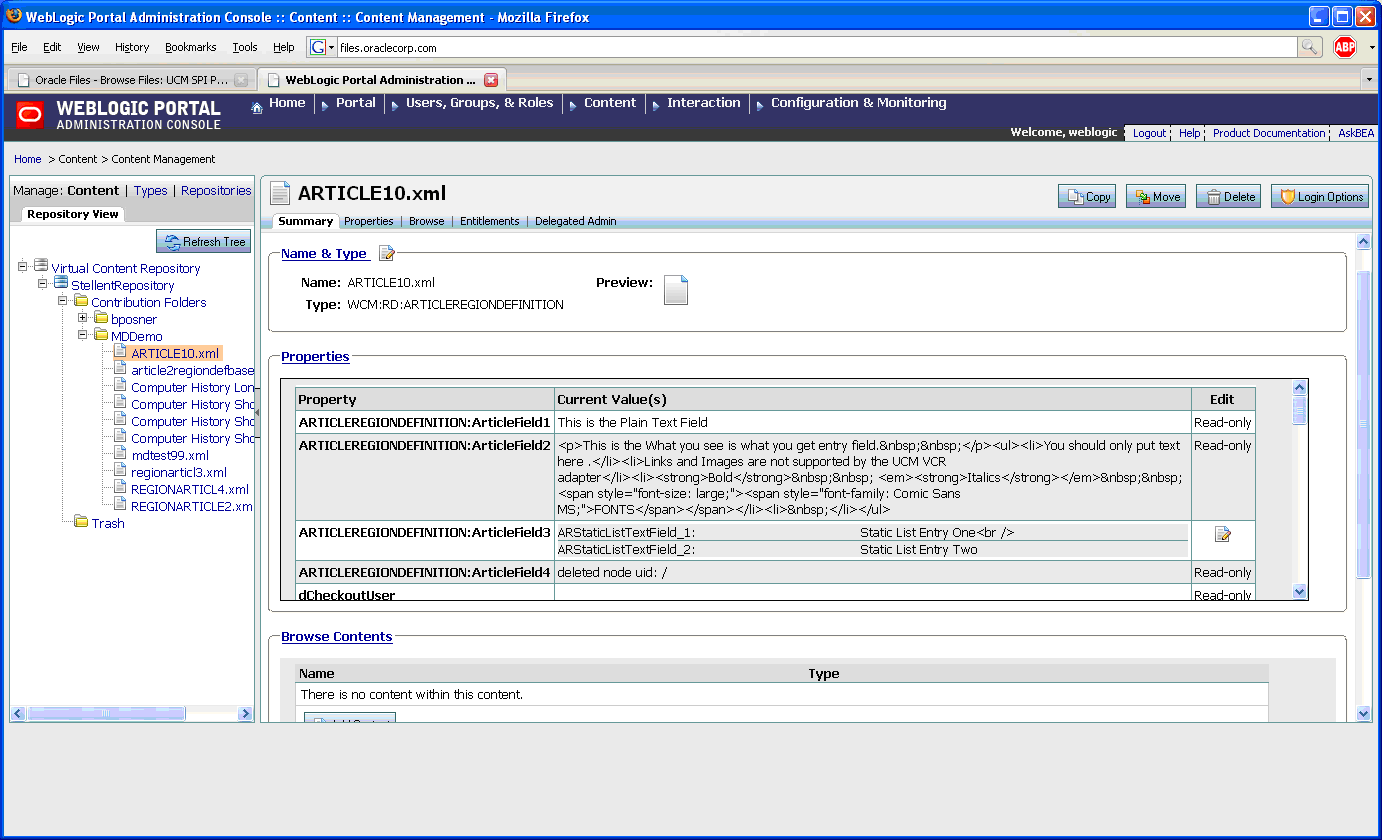Click the edit icon for ArticleField3 row
The height and width of the screenshot is (840, 1382).
click(x=1222, y=534)
